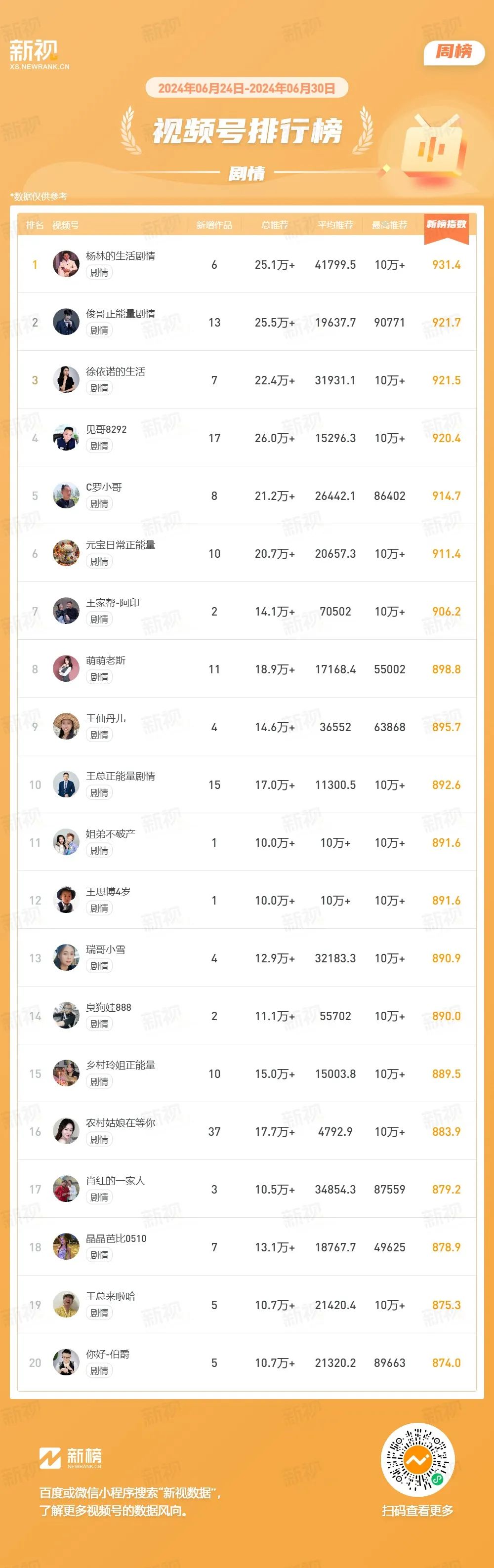
Task: Click 农村姑娘在等你 account name
Action: 121,1122
